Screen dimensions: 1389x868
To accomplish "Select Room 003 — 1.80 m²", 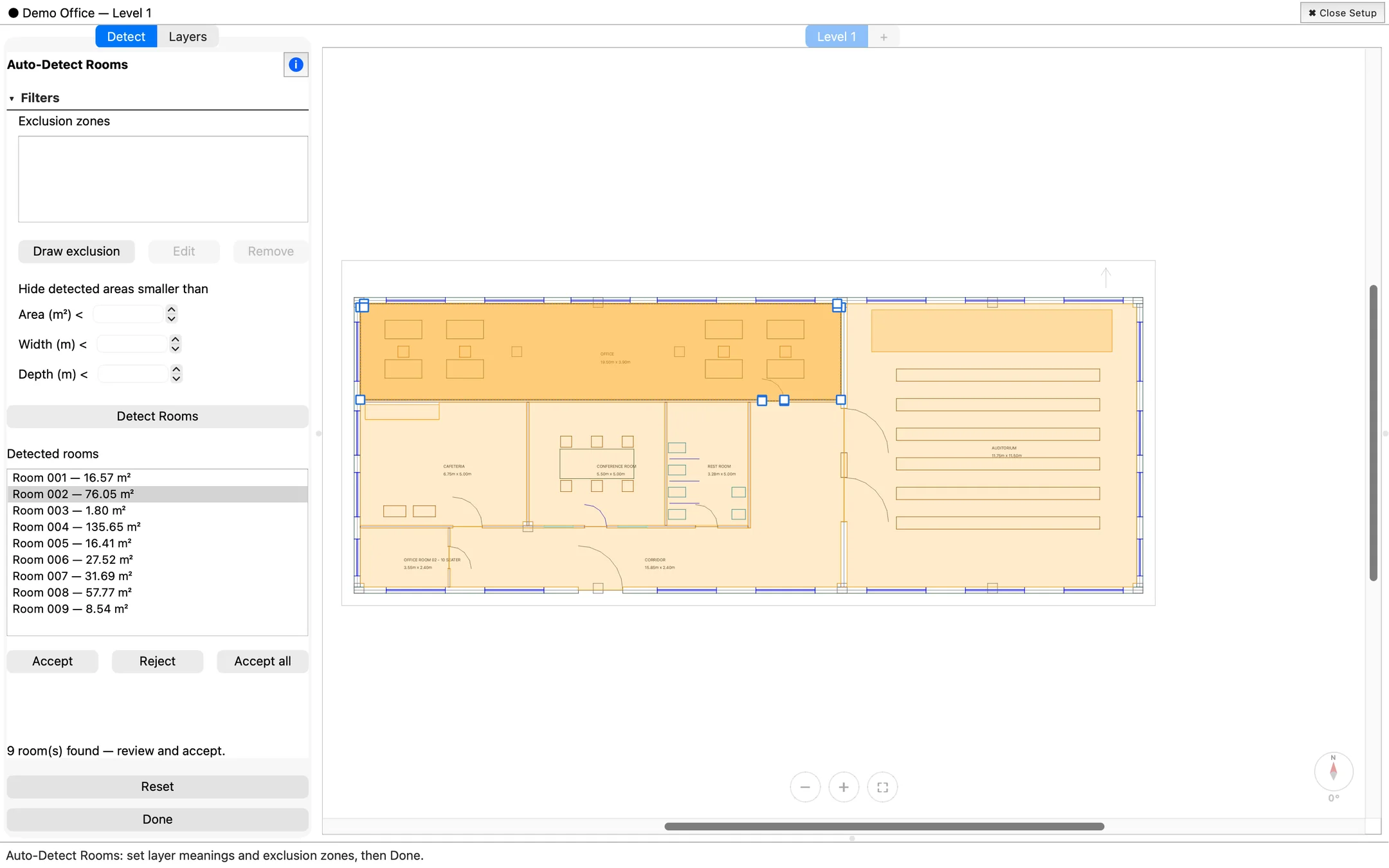I will point(158,511).
